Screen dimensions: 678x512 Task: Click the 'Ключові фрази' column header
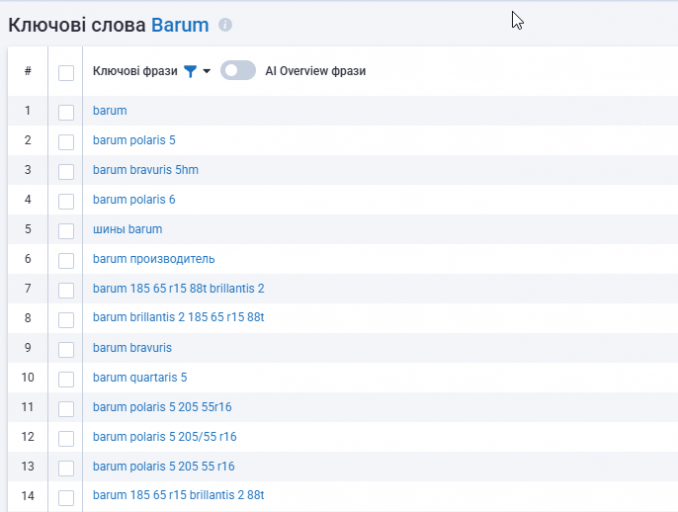click(x=135, y=71)
